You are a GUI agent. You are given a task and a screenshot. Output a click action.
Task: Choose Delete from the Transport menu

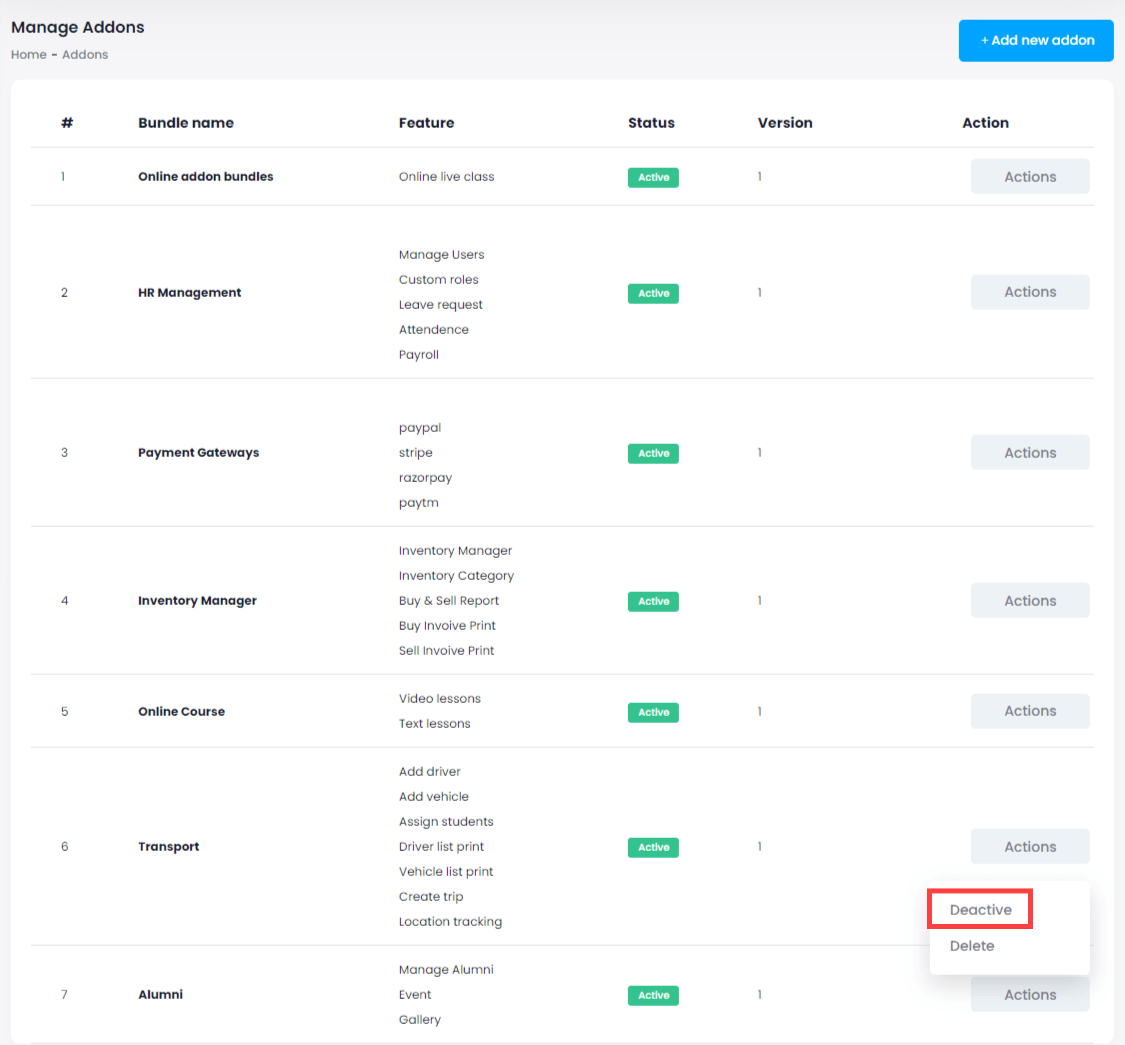[x=972, y=946]
